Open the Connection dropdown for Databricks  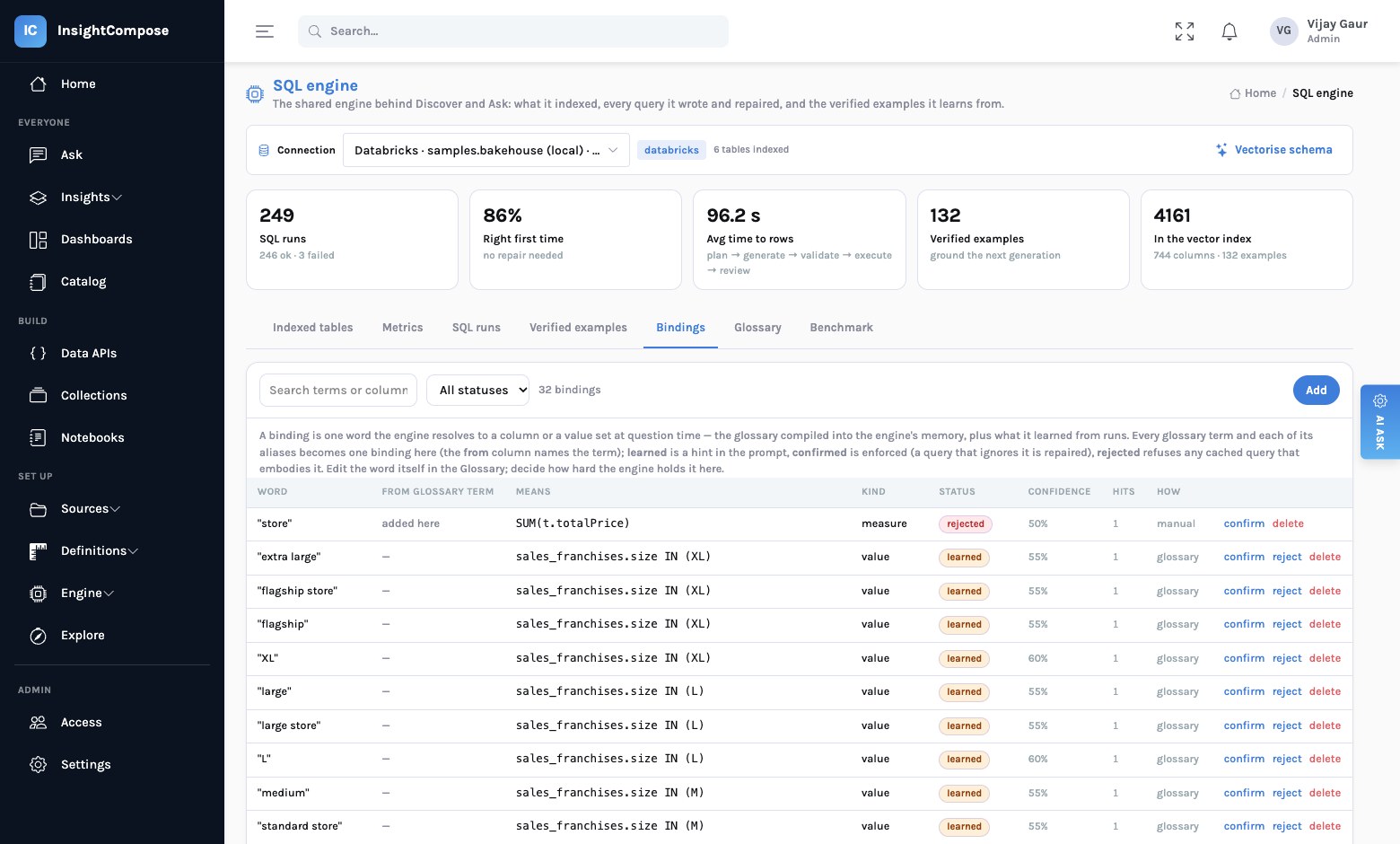click(x=486, y=150)
